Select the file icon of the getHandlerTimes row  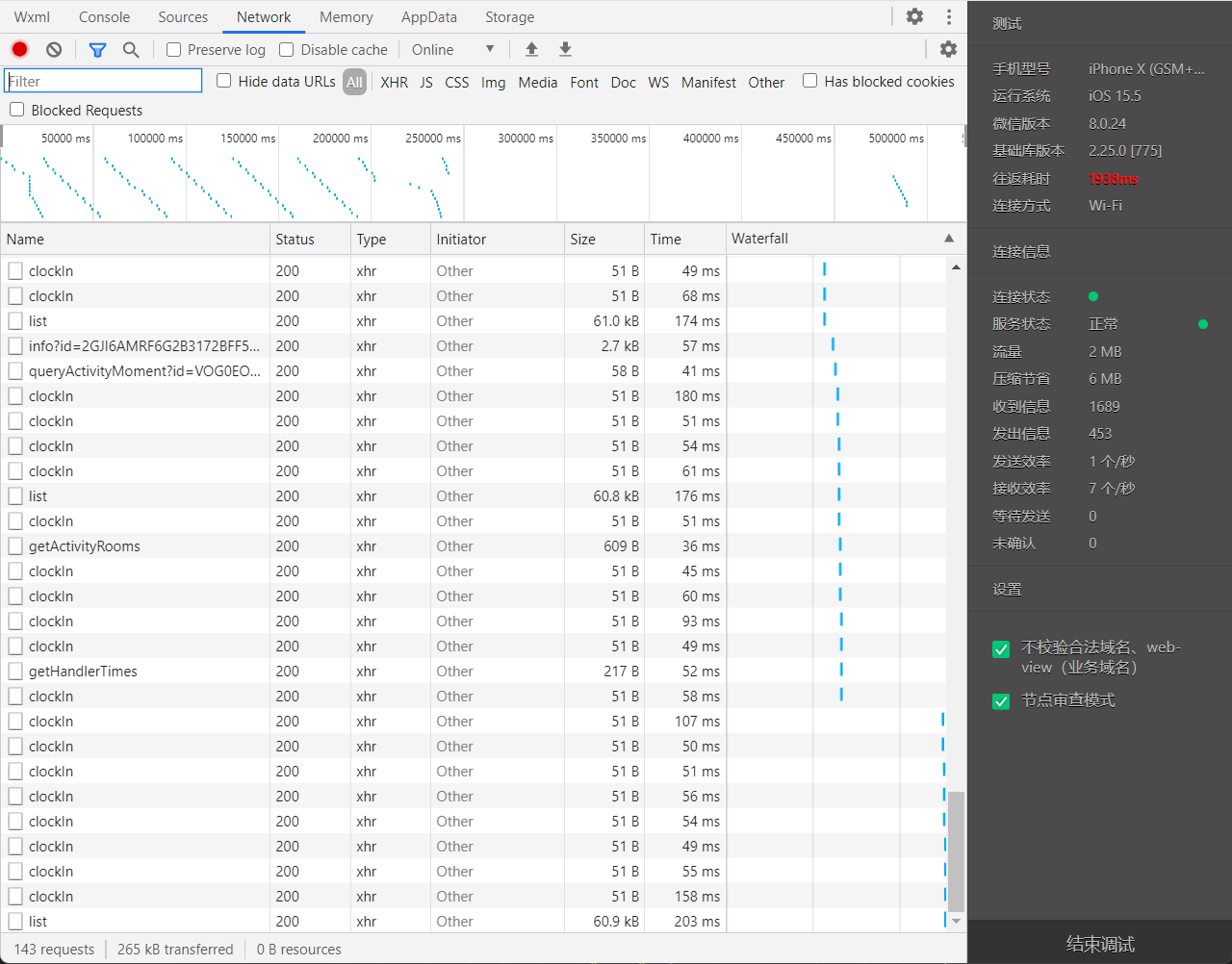[x=15, y=672]
